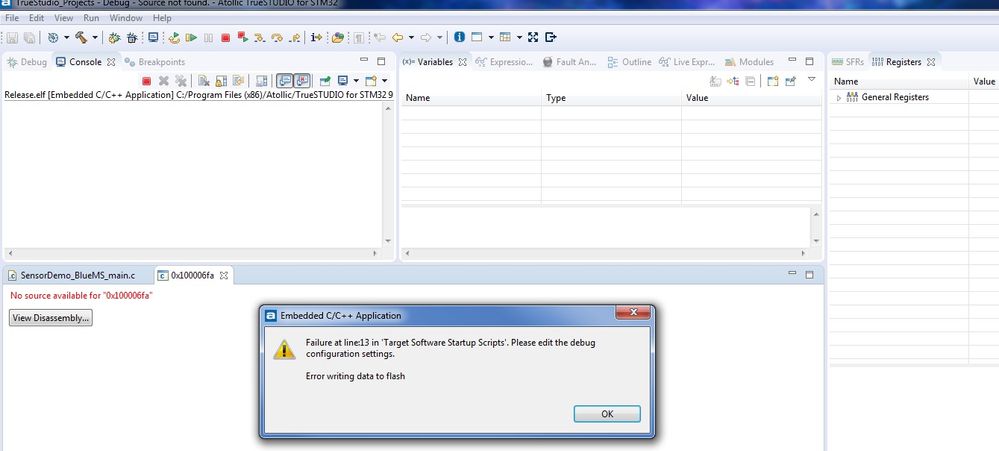Toggle Instruction Stepping Mode icon
Screen dimensions: 999x451
click(317, 38)
